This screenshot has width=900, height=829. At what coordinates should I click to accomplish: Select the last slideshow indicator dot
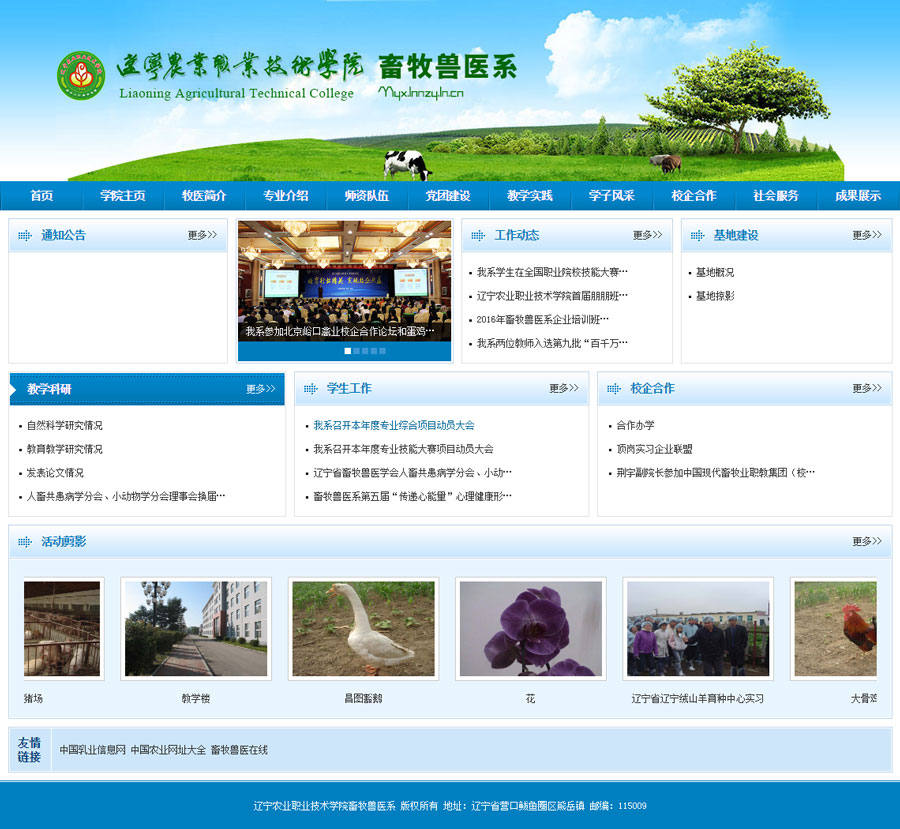(x=380, y=351)
